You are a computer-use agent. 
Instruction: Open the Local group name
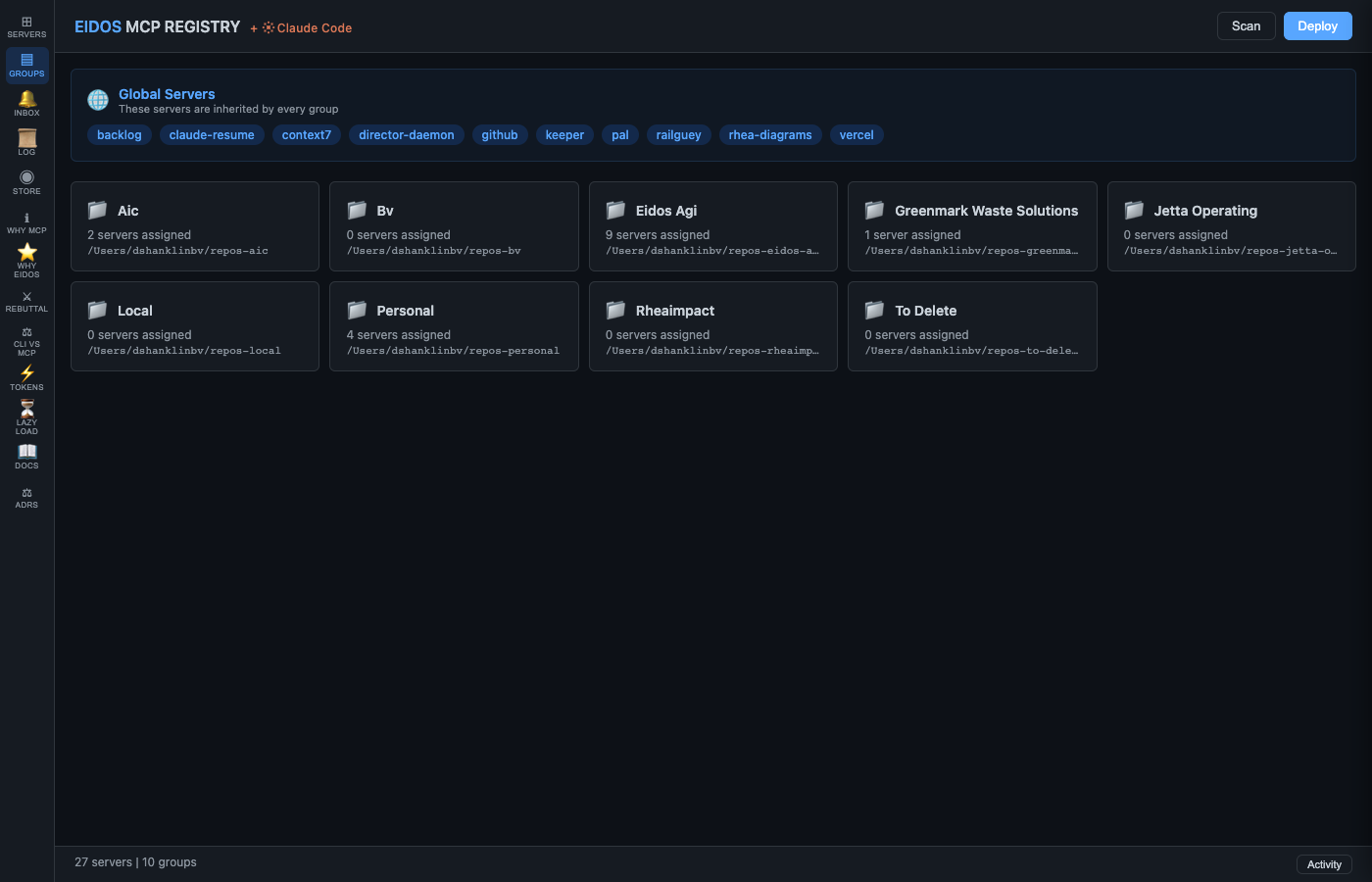point(135,311)
